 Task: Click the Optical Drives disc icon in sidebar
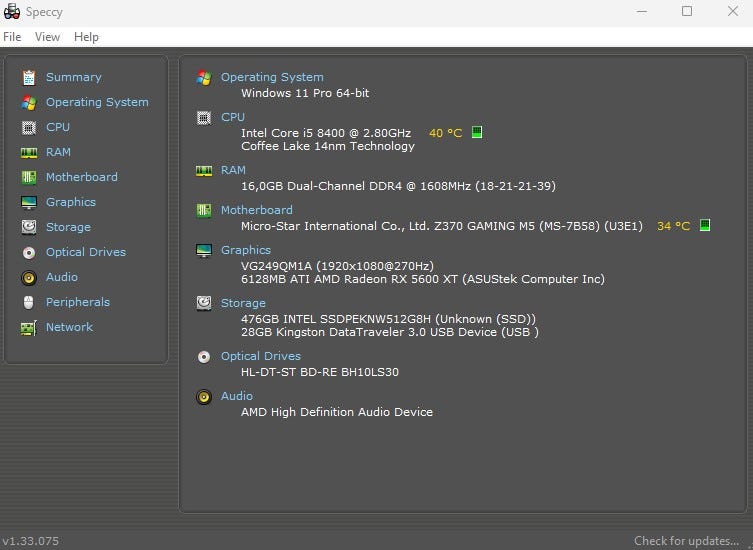(x=28, y=252)
